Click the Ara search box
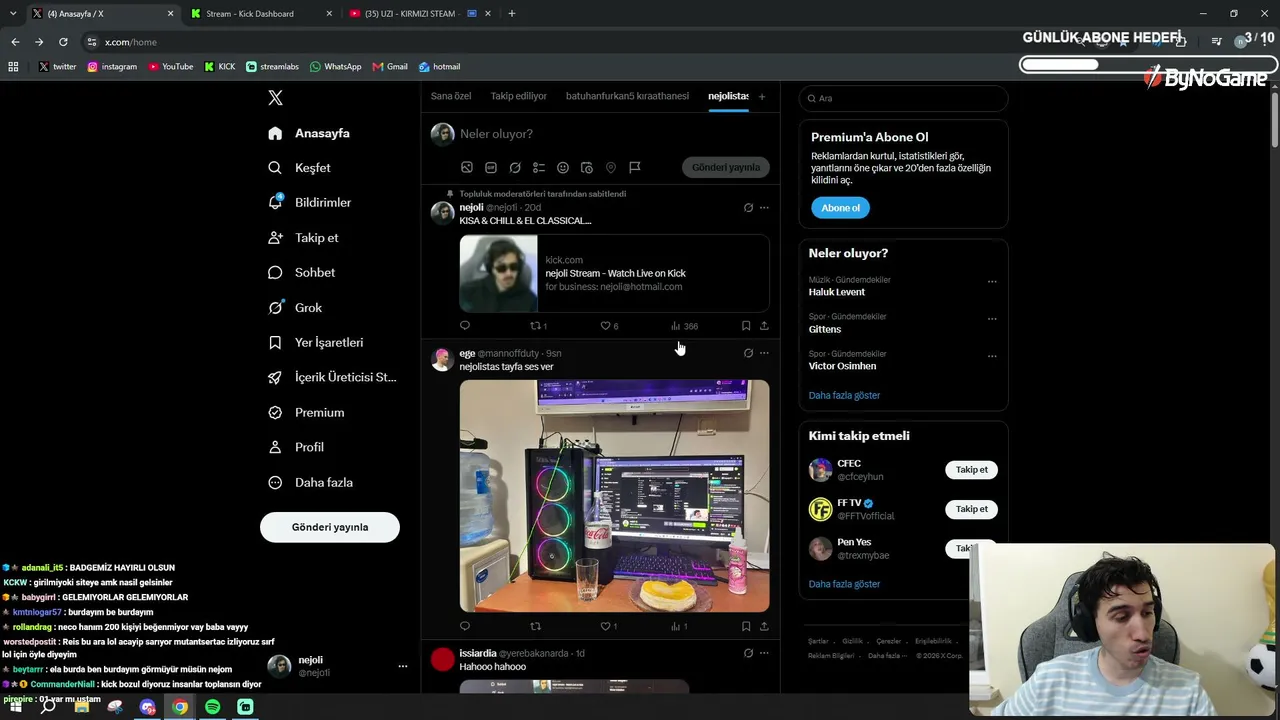This screenshot has width=1280, height=720. pos(904,98)
